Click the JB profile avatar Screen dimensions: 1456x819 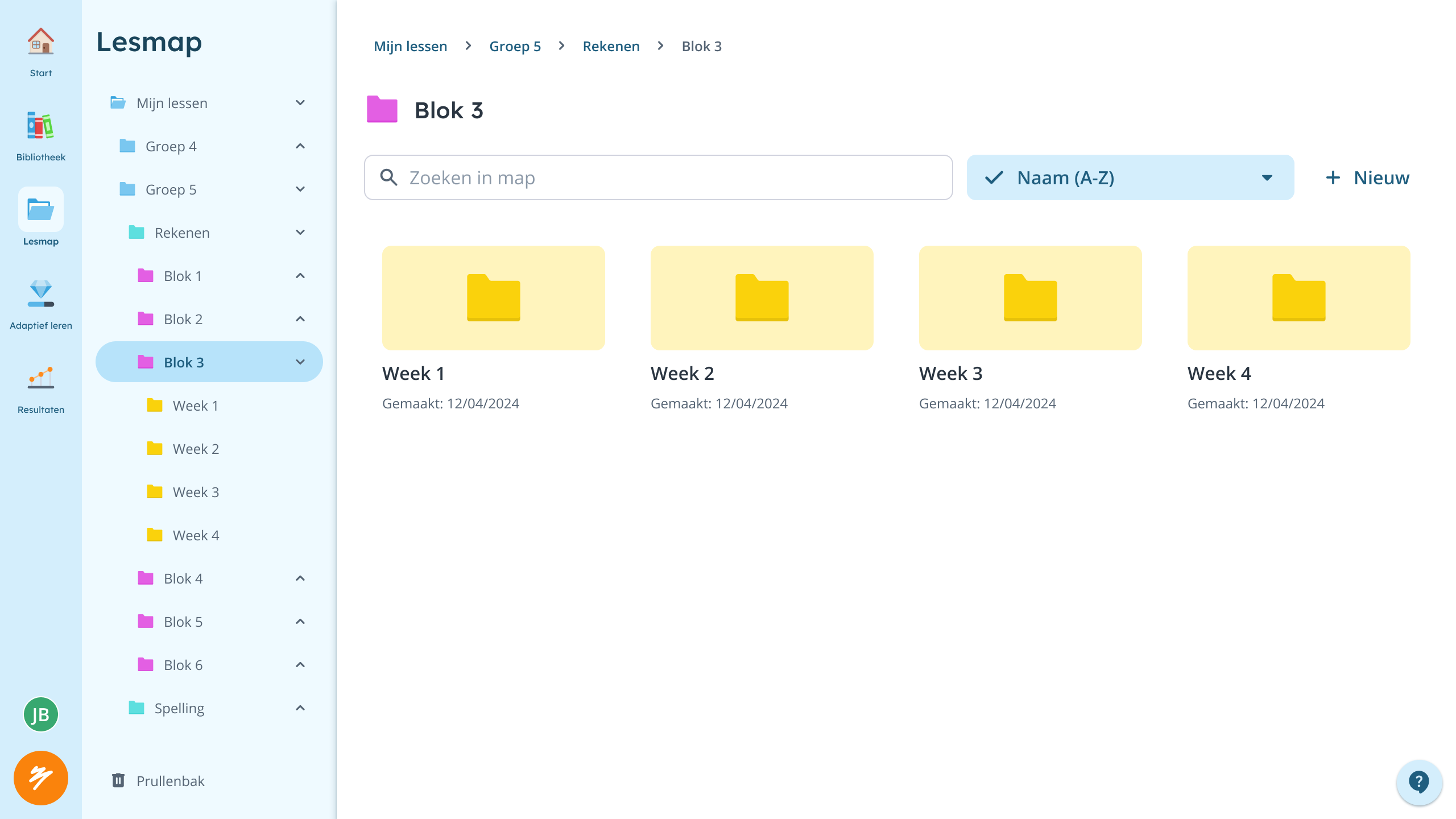click(40, 714)
